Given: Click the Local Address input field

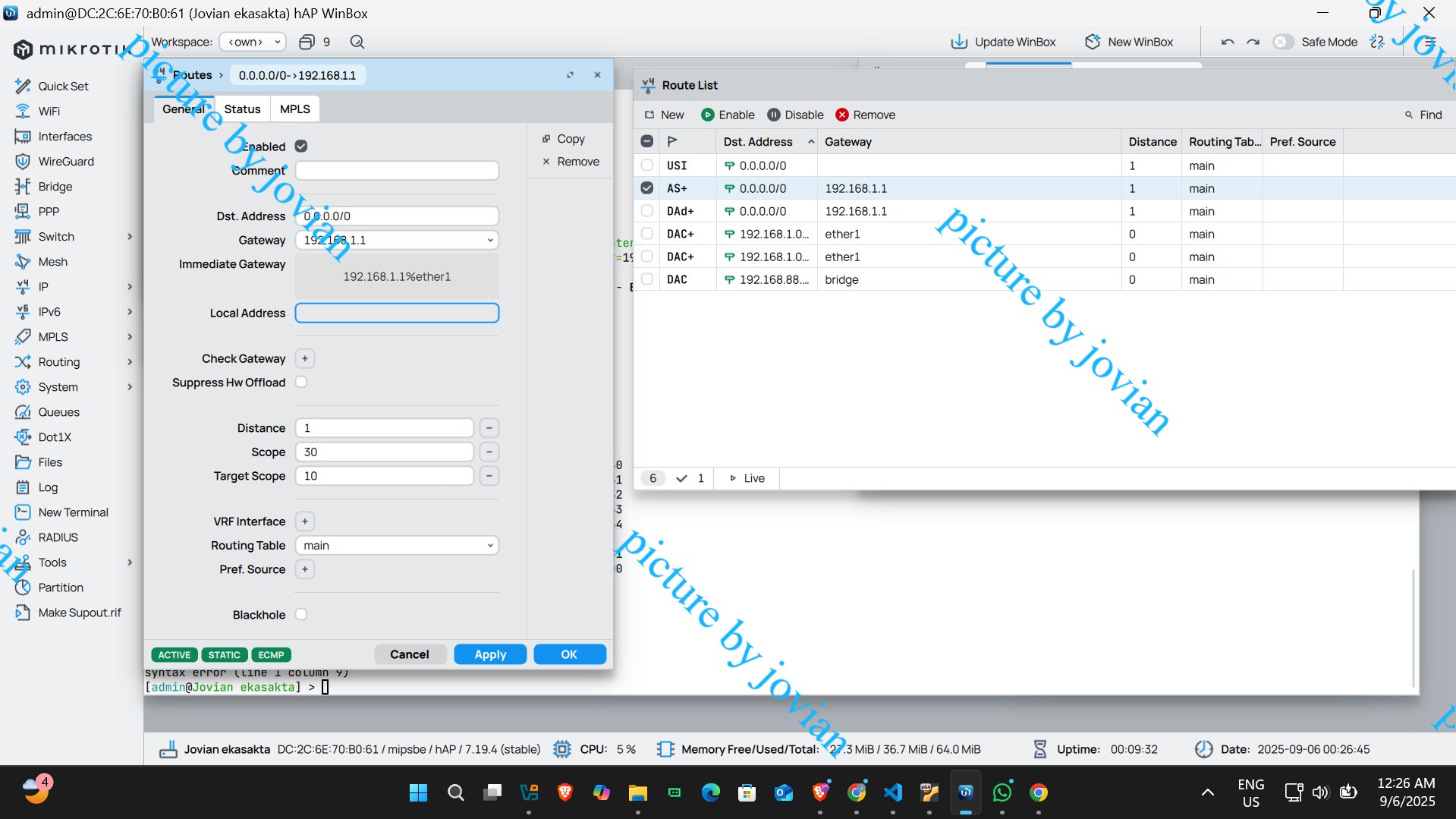Looking at the screenshot, I should click(x=397, y=313).
